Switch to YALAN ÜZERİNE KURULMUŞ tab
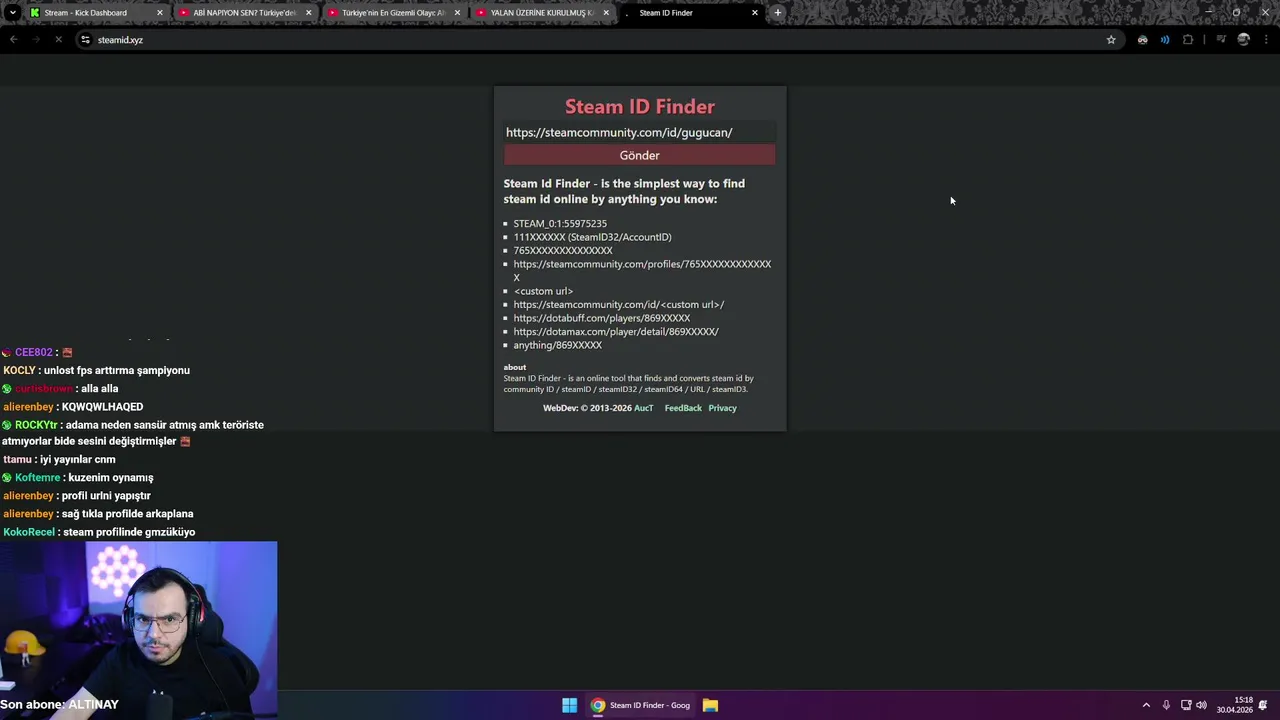This screenshot has width=1280, height=720. 542,13
